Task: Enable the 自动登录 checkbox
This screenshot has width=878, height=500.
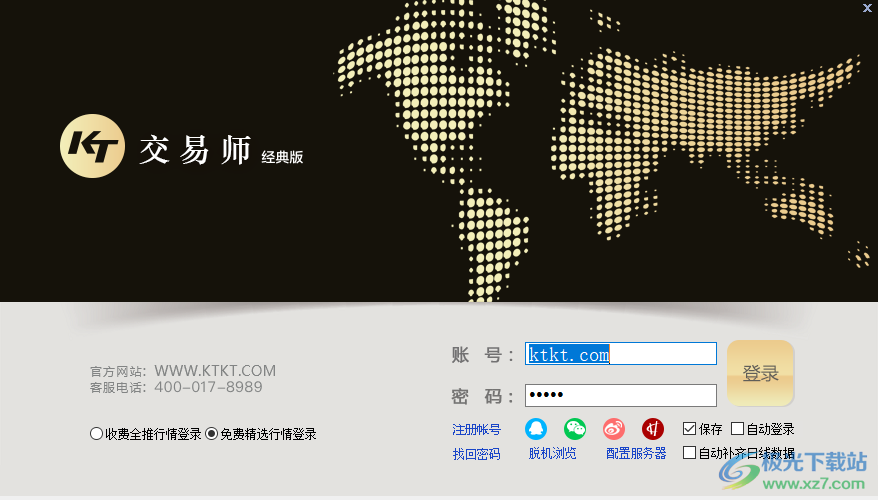Action: pos(737,429)
